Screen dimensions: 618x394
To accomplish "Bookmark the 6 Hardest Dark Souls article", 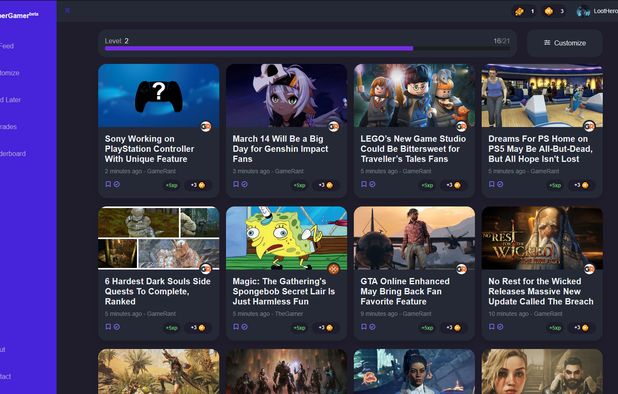I will (108, 327).
